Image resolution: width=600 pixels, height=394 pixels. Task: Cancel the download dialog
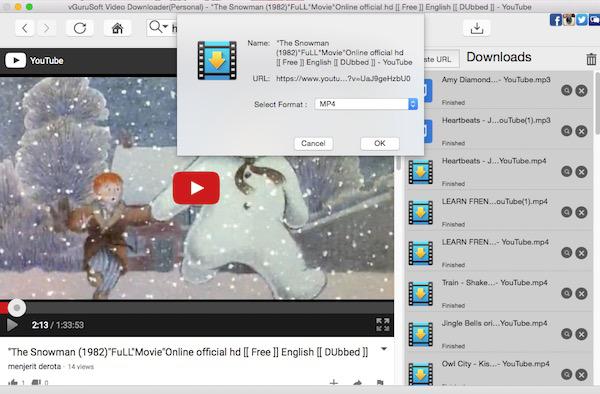313,143
